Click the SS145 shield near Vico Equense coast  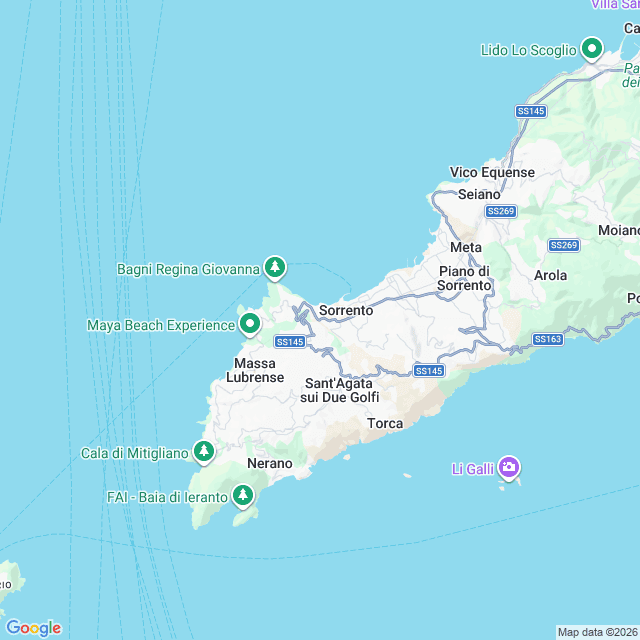pyautogui.click(x=531, y=111)
